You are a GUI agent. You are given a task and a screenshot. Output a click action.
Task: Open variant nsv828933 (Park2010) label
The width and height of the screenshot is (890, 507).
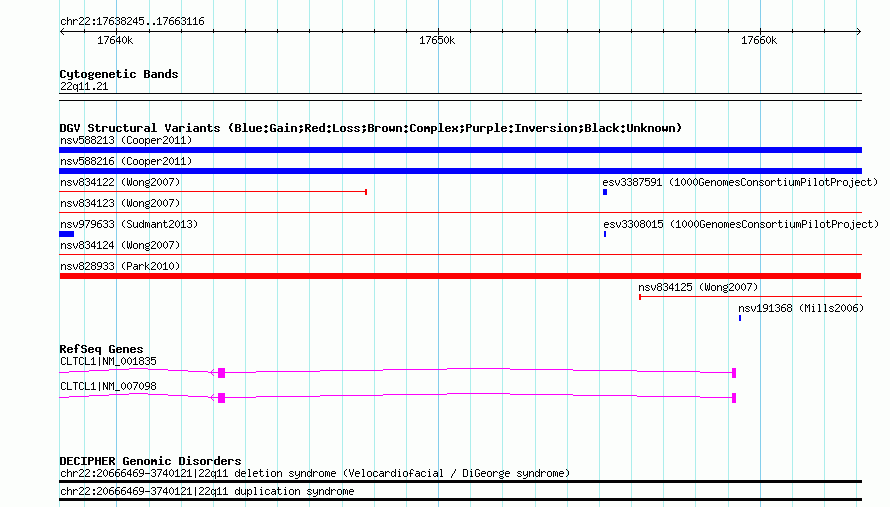[120, 266]
